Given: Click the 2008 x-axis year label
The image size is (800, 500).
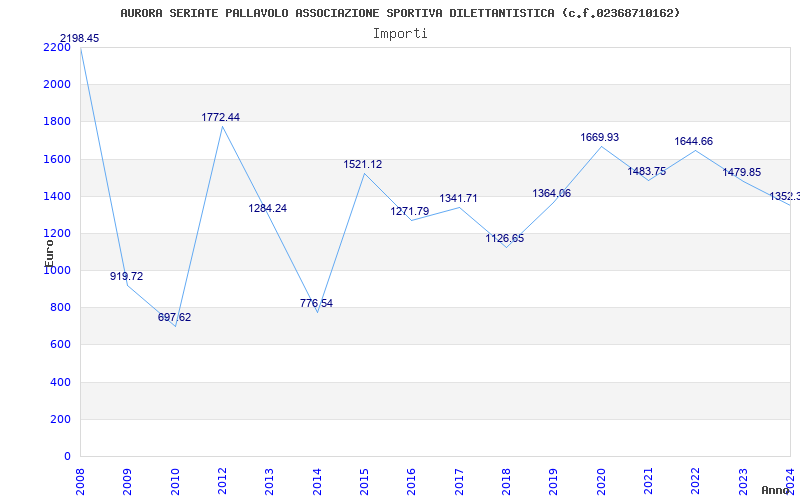Looking at the screenshot, I should (80, 481).
